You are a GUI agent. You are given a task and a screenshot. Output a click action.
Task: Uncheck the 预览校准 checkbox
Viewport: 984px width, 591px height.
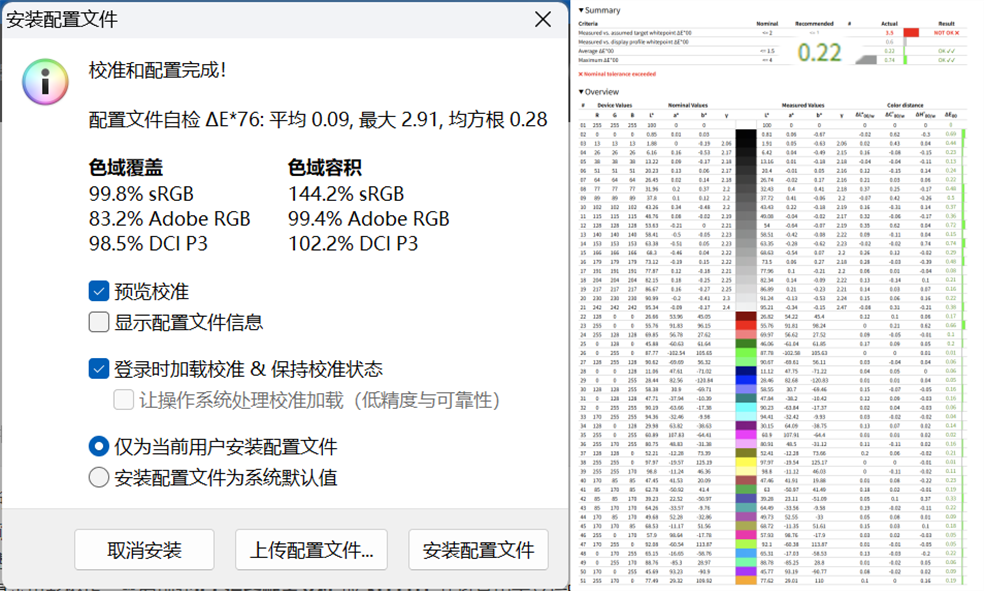pos(99,291)
